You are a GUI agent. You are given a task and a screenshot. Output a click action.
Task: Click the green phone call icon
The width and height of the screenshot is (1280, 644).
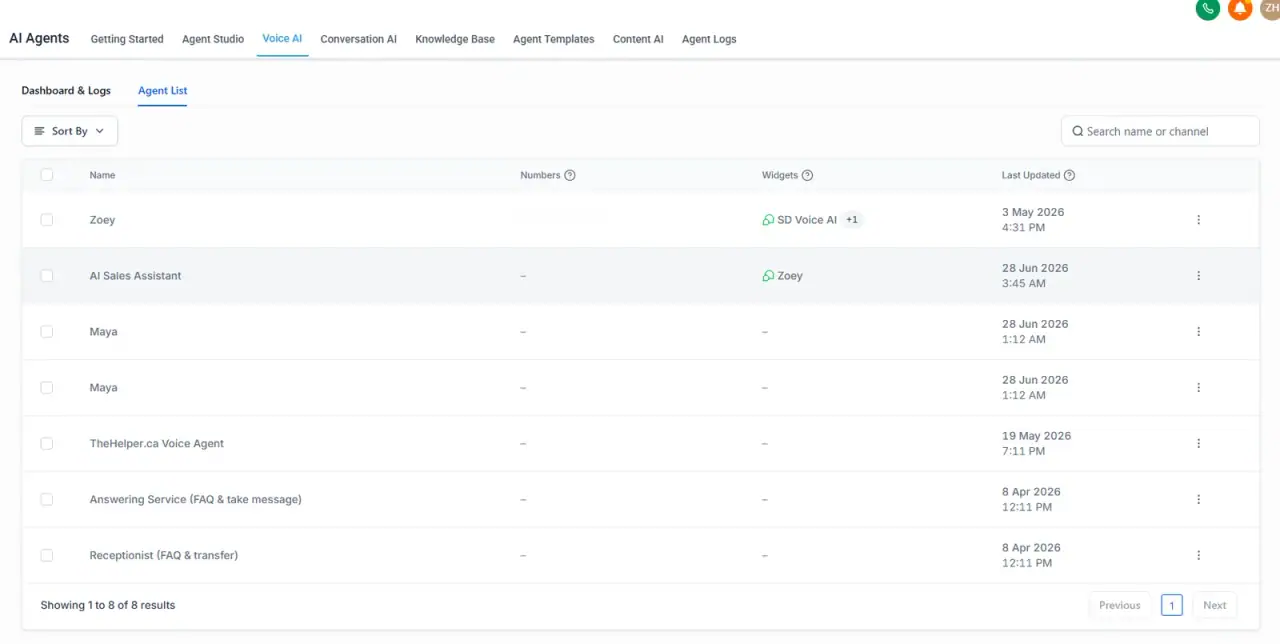pyautogui.click(x=1207, y=8)
